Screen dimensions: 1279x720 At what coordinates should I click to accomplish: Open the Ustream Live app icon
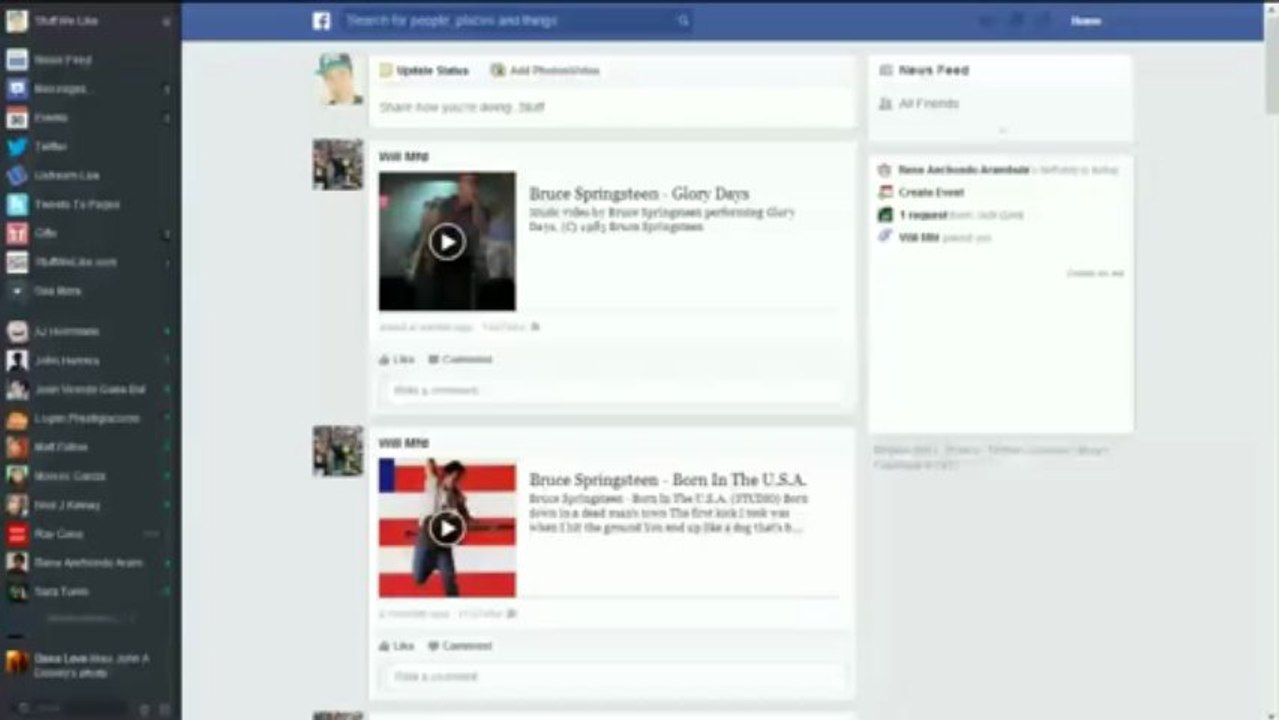coord(16,176)
